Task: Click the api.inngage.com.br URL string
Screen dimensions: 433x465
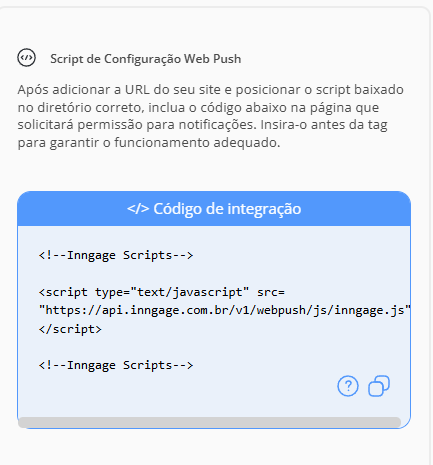Action: pyautogui.click(x=225, y=310)
